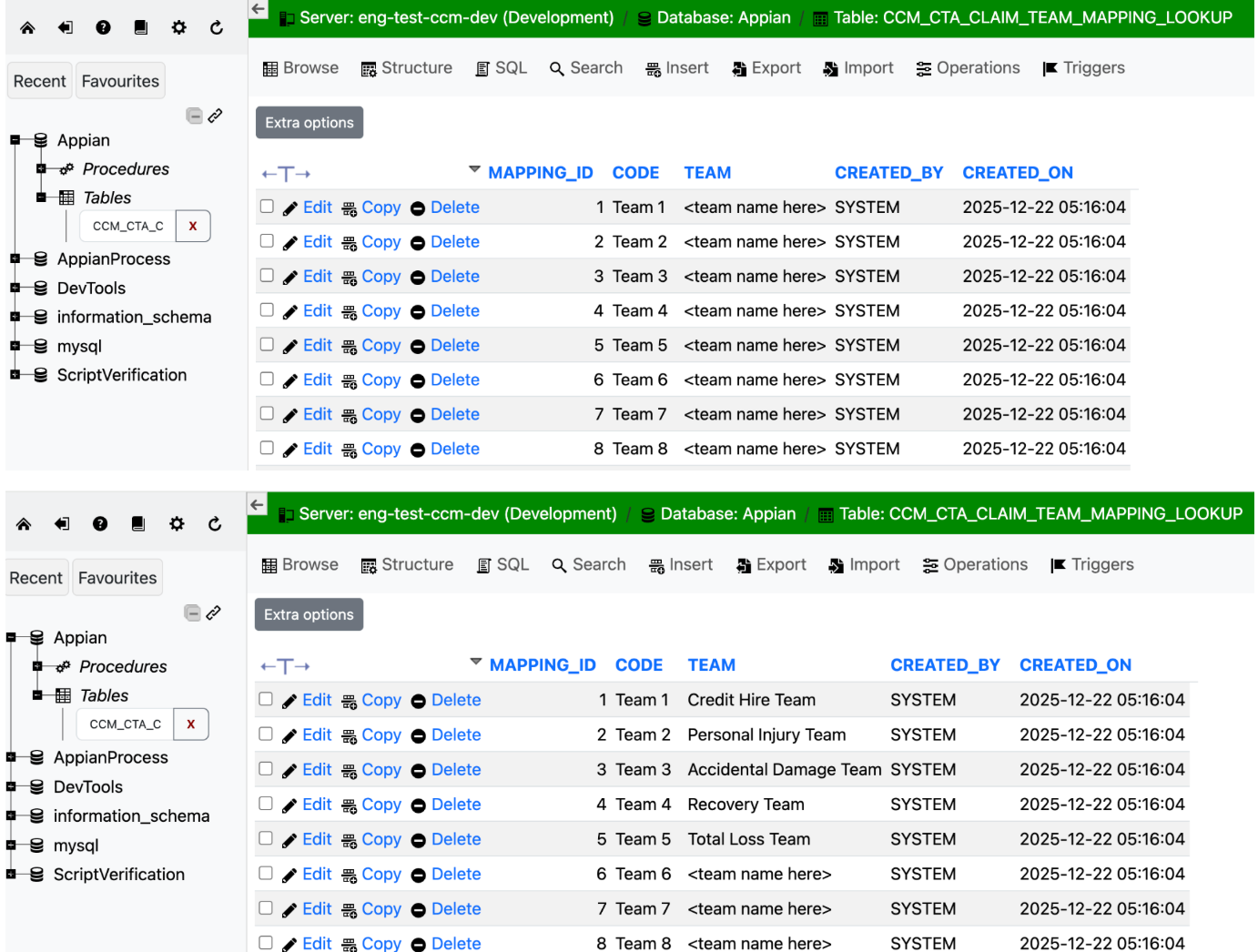
Task: Expand information_schema database in bottom tree
Action: [11, 815]
